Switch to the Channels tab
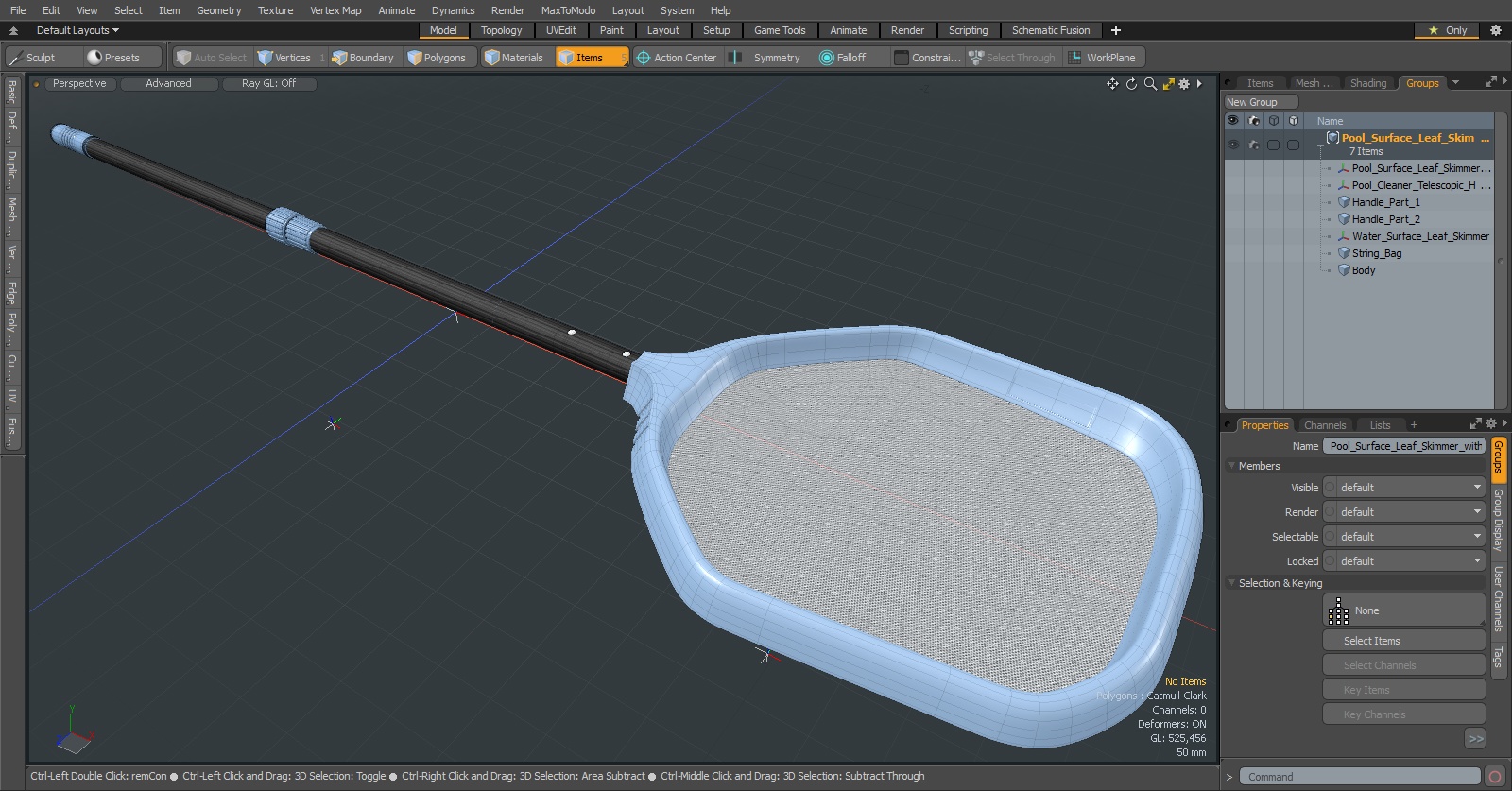 (1324, 425)
